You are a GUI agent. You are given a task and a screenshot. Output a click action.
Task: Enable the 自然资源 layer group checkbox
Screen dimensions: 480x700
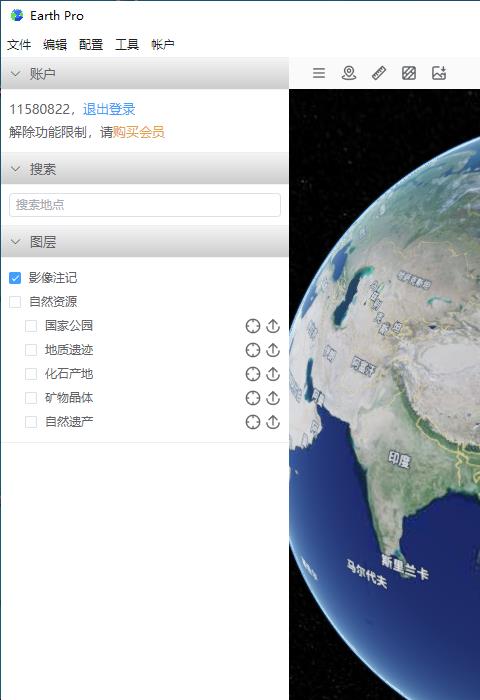[x=15, y=302]
